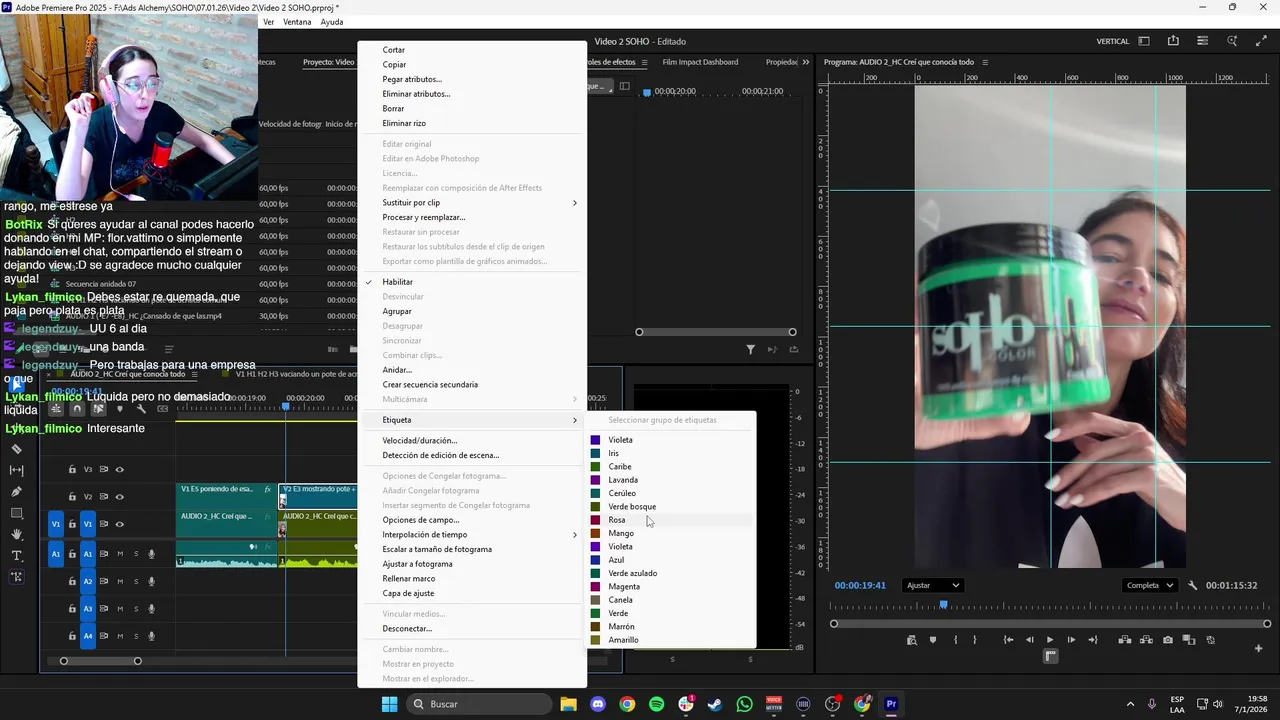
Task: Toggle track targeting for A2
Action: [x=88, y=581]
